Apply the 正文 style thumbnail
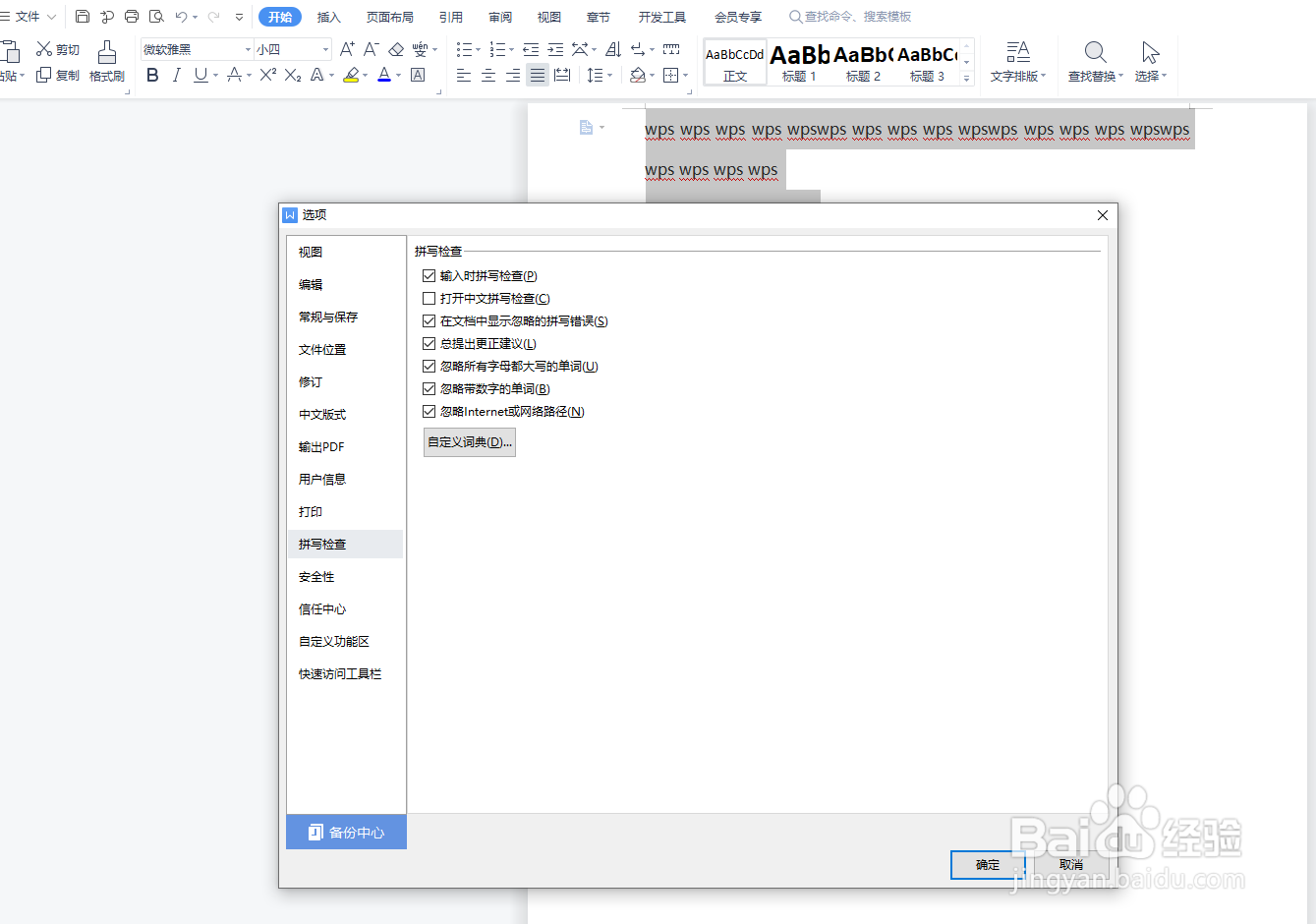 pyautogui.click(x=735, y=62)
